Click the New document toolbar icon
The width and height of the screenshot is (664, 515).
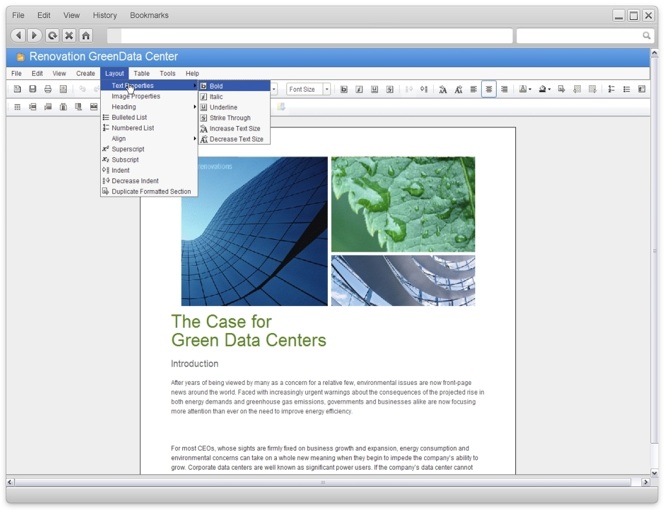click(x=17, y=89)
